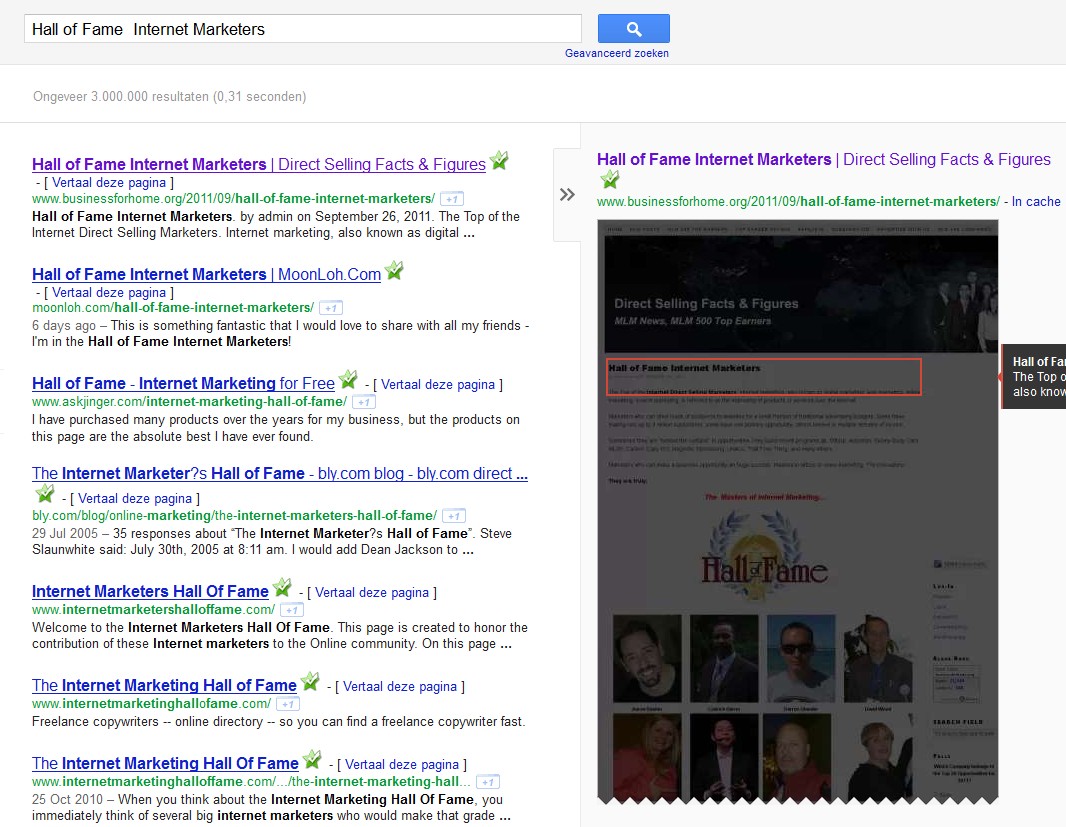Click the green bly.com/blog URL

pos(234,516)
